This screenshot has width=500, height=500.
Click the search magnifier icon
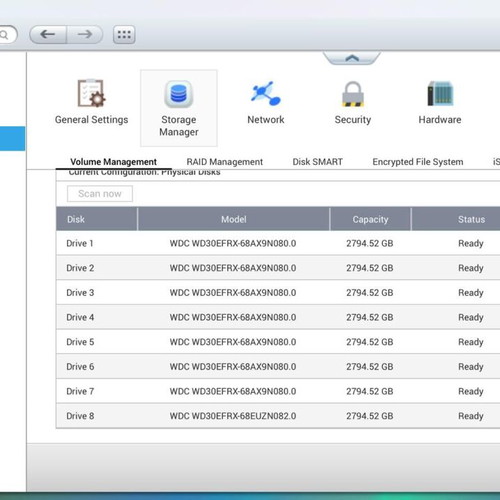4,35
